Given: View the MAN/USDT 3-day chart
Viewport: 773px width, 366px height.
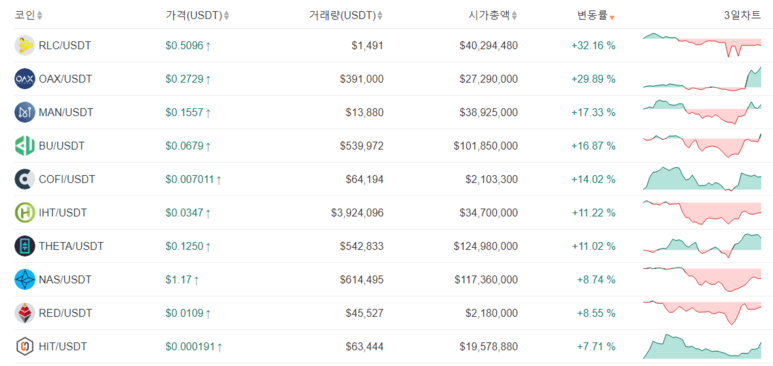Looking at the screenshot, I should tap(702, 112).
